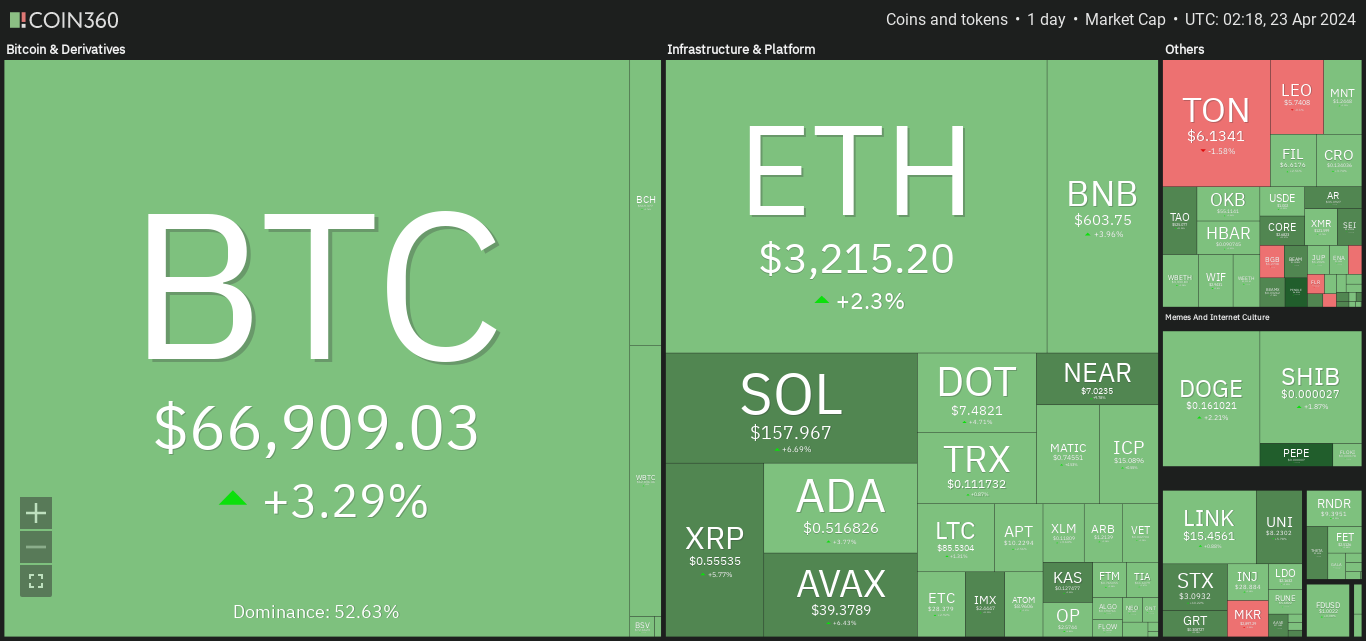Click the zoom out minus button
Image resolution: width=1366 pixels, height=641 pixels.
(x=36, y=547)
